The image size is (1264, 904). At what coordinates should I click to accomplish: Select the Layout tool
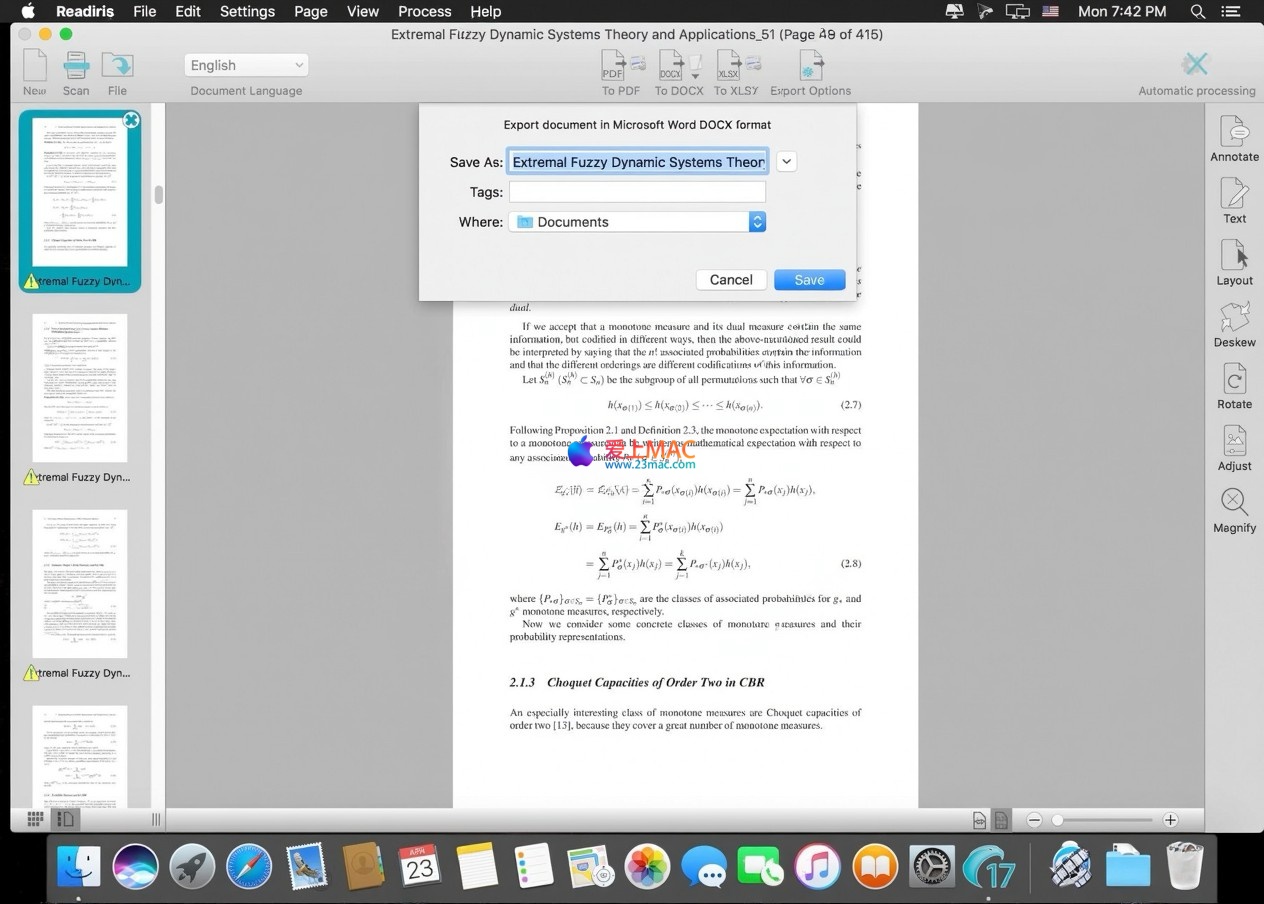click(1234, 259)
